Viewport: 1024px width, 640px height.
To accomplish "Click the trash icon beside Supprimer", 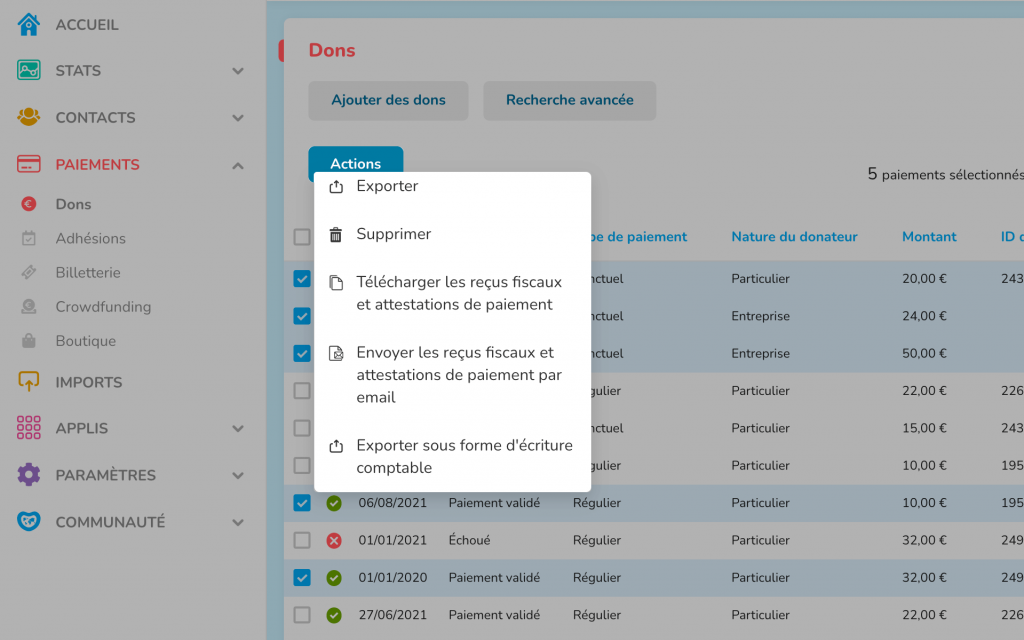I will (x=336, y=235).
